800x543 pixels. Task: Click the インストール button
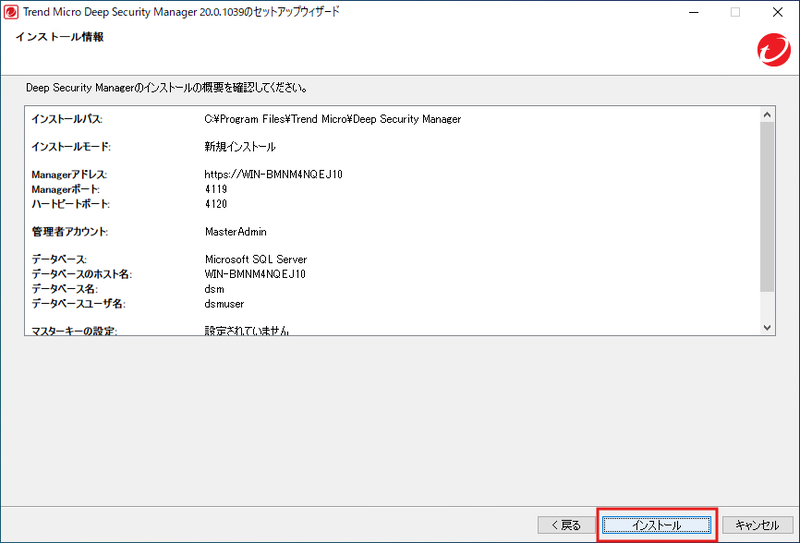pos(657,525)
